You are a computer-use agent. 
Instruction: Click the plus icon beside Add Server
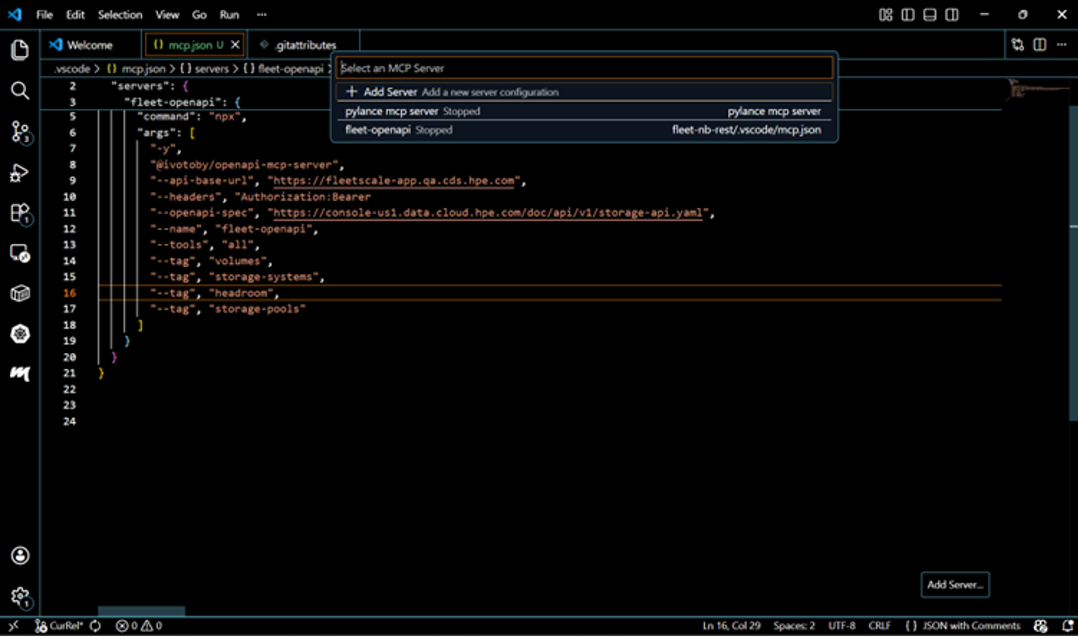click(351, 91)
